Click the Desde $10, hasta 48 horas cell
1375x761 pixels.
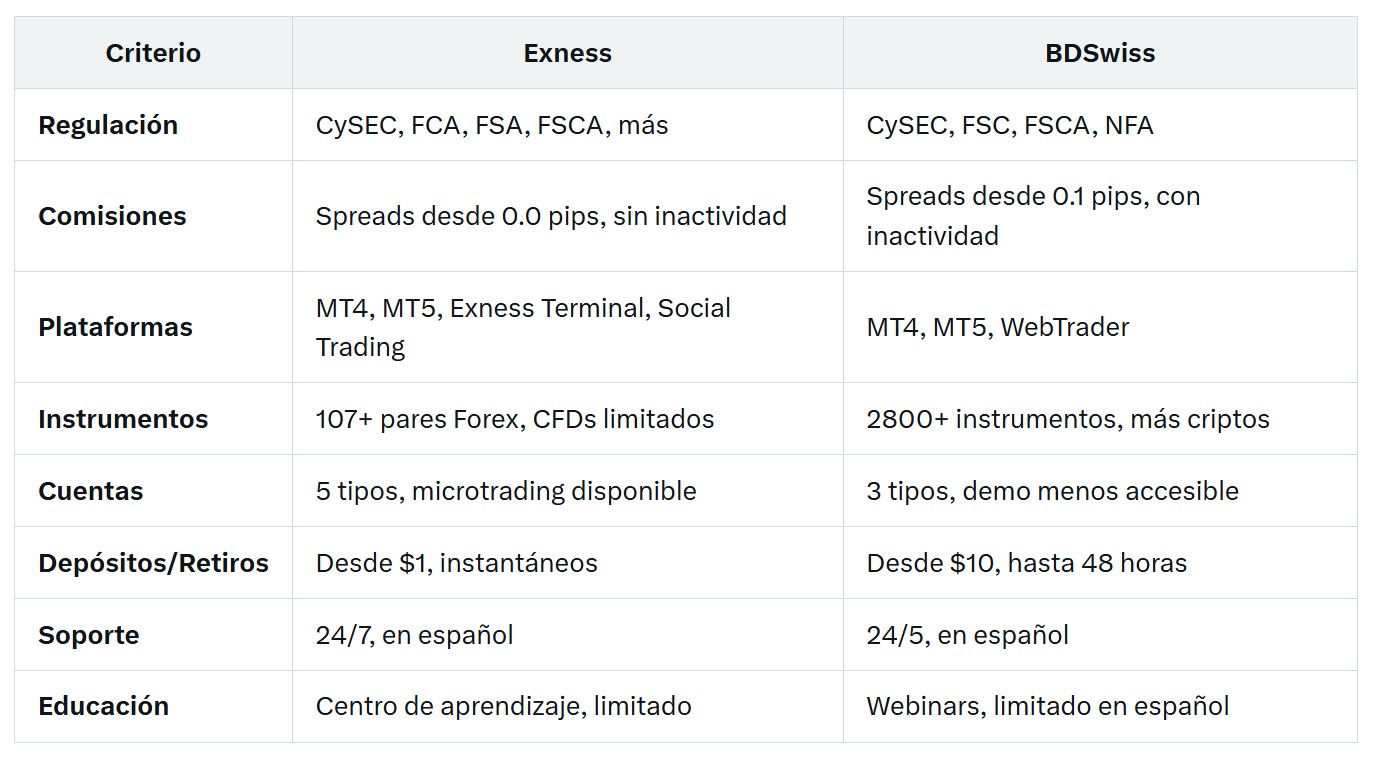(x=1100, y=563)
